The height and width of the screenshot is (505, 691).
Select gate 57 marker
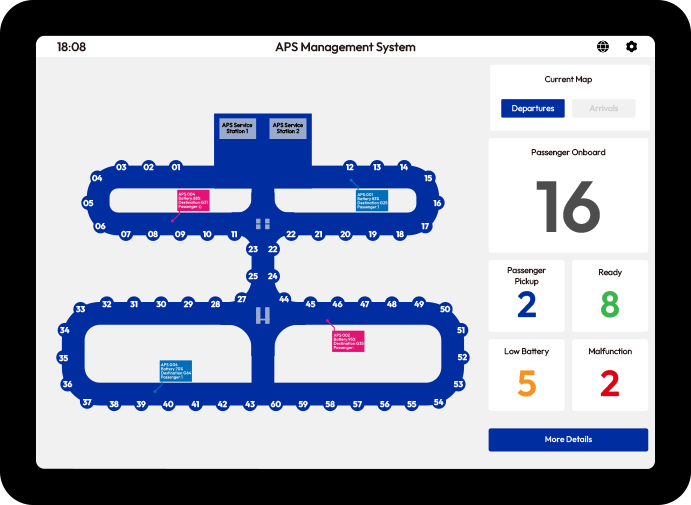(x=357, y=404)
